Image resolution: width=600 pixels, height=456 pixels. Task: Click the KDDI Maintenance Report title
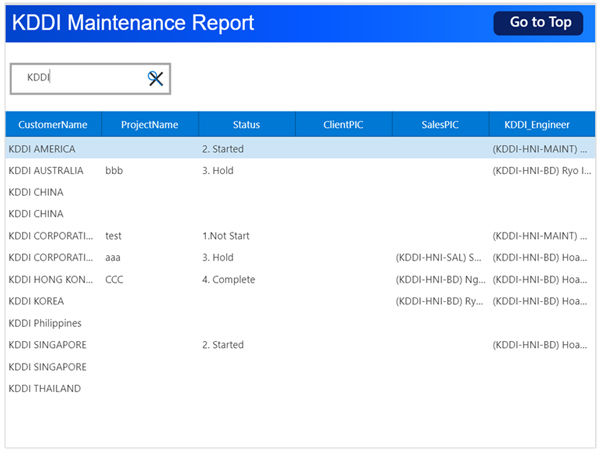(133, 23)
